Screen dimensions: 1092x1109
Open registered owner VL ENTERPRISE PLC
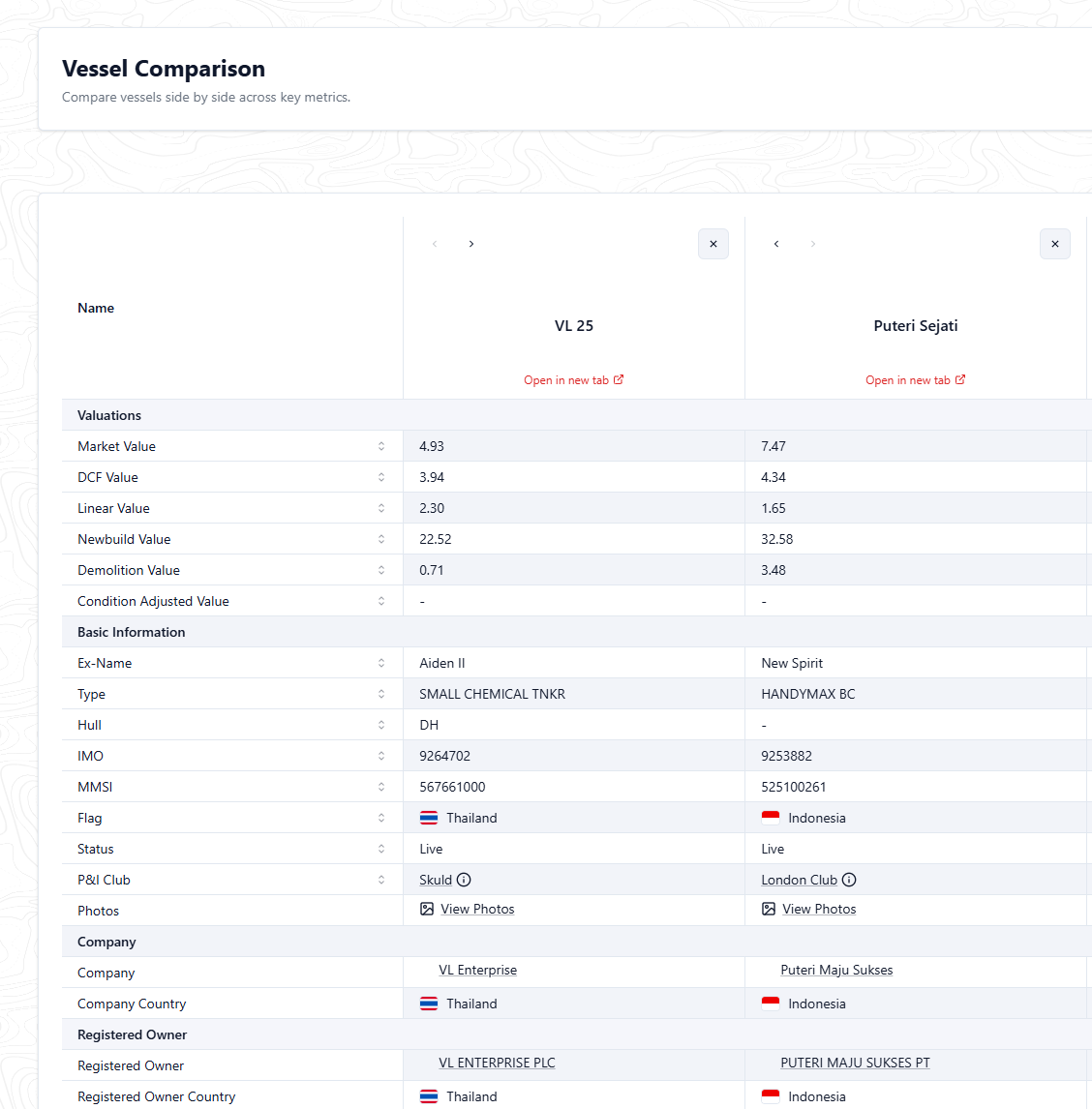point(497,1063)
